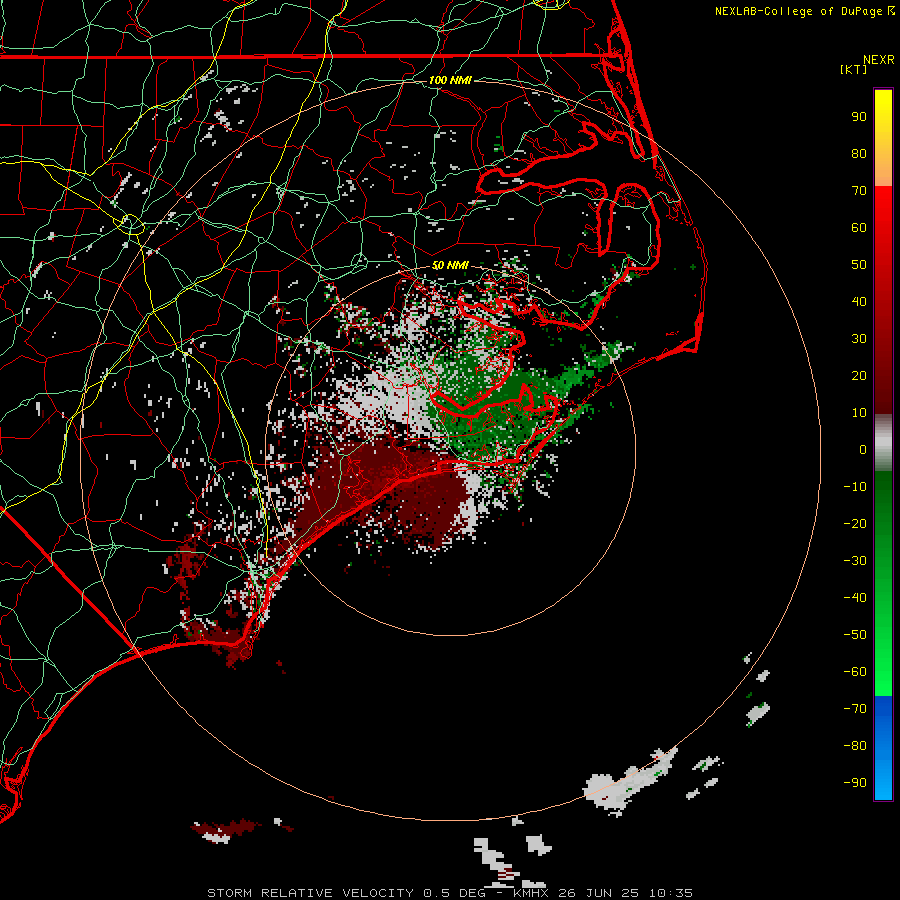Viewport: 900px width, 900px height.
Task: Click the 50 value on the velocity scale
Action: [x=859, y=265]
